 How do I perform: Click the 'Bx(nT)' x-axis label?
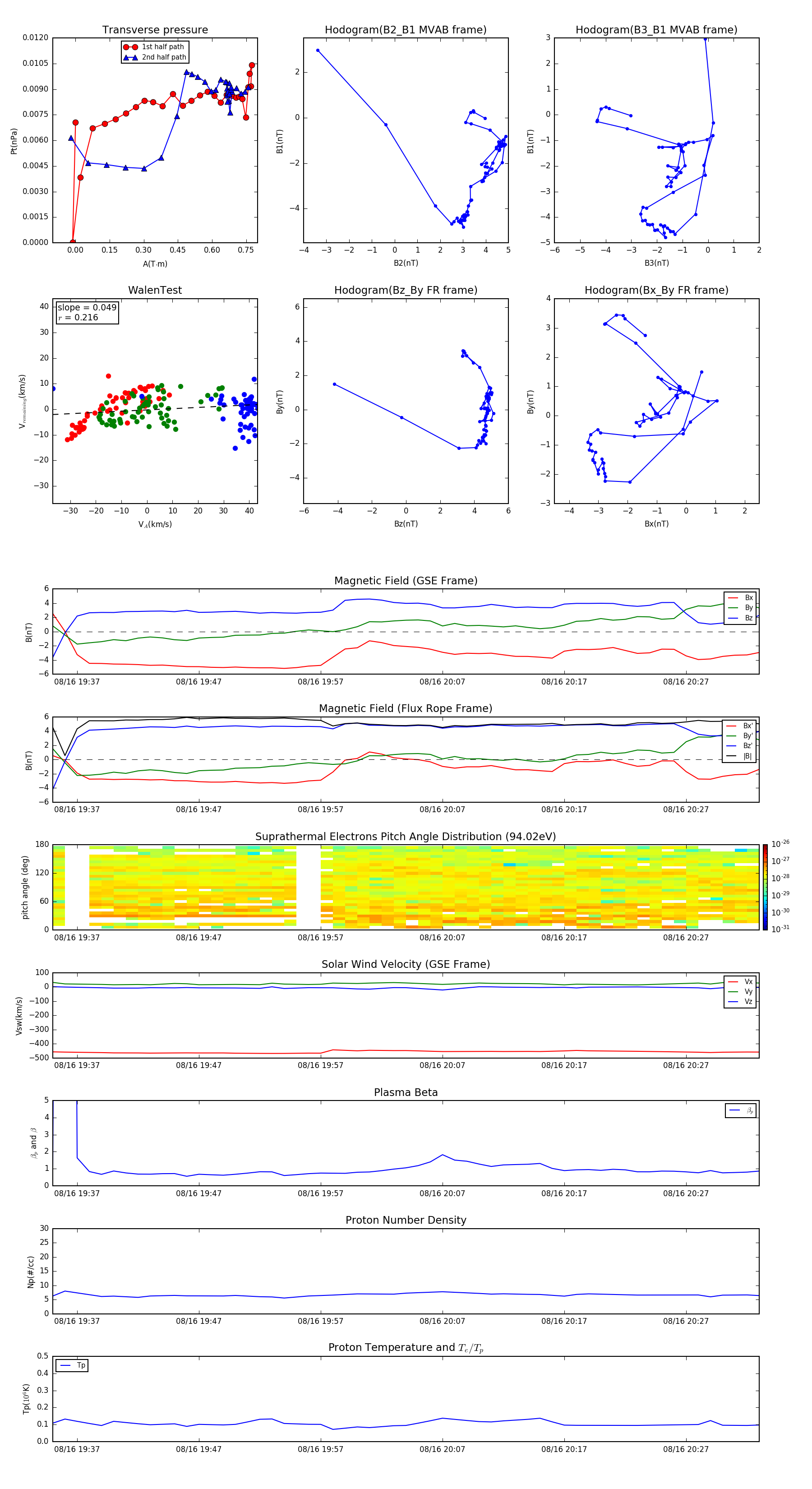pyautogui.click(x=656, y=524)
